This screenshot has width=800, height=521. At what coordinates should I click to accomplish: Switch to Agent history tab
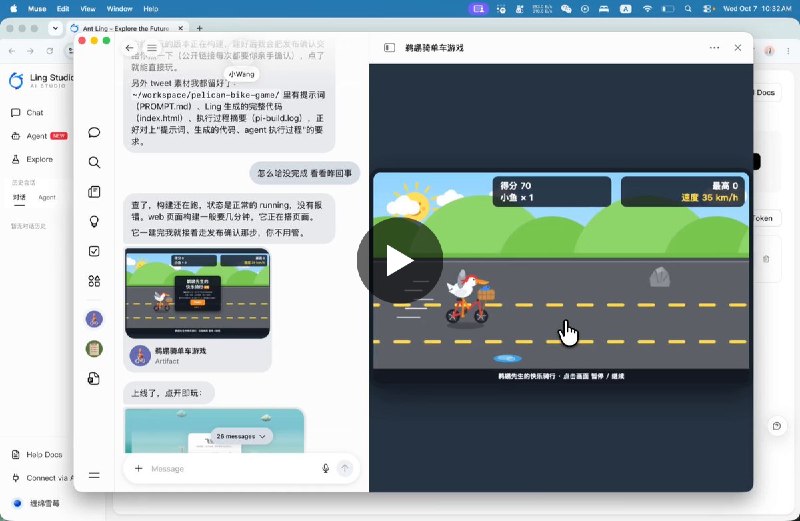pyautogui.click(x=47, y=197)
